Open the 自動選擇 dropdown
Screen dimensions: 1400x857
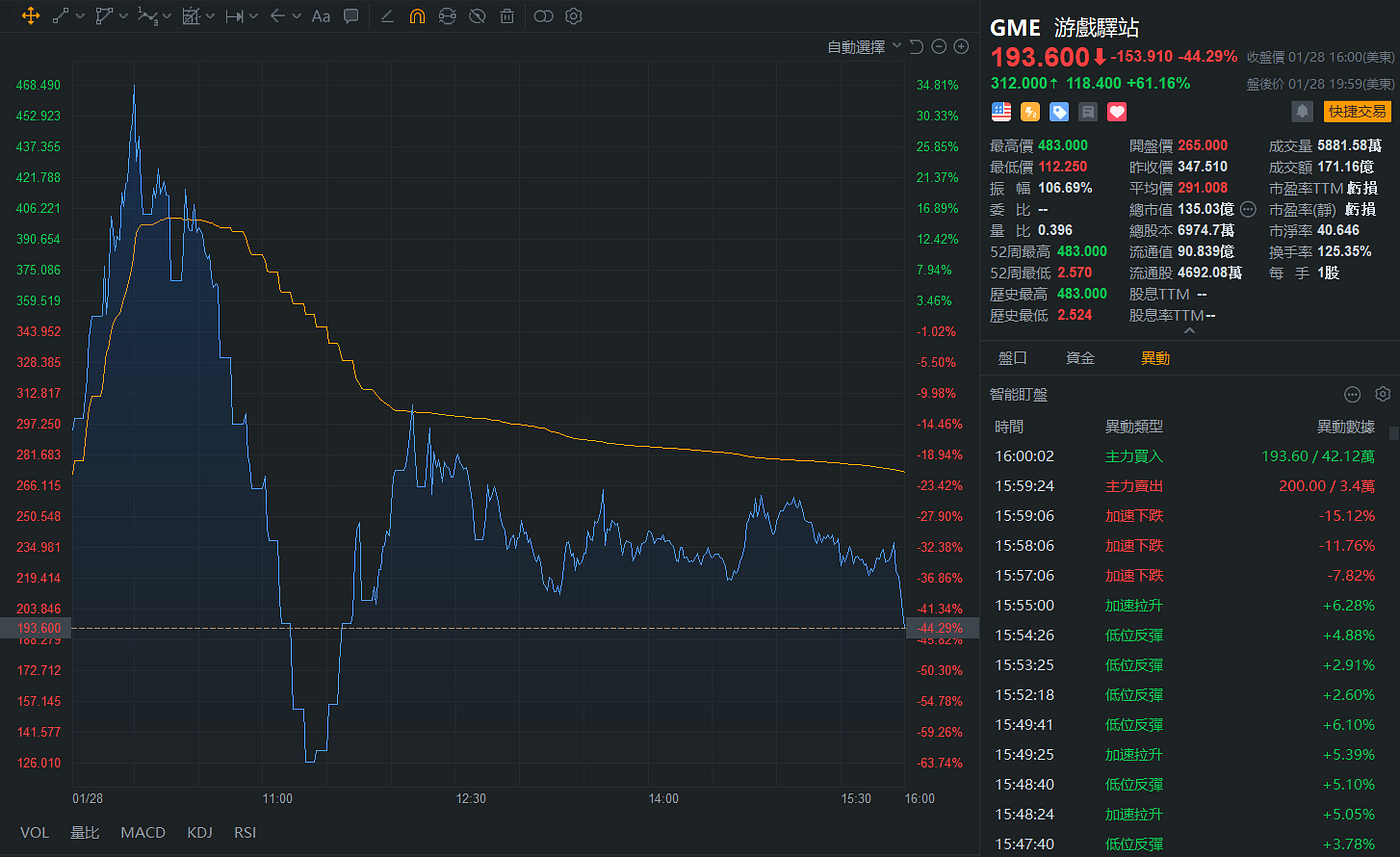coord(864,46)
